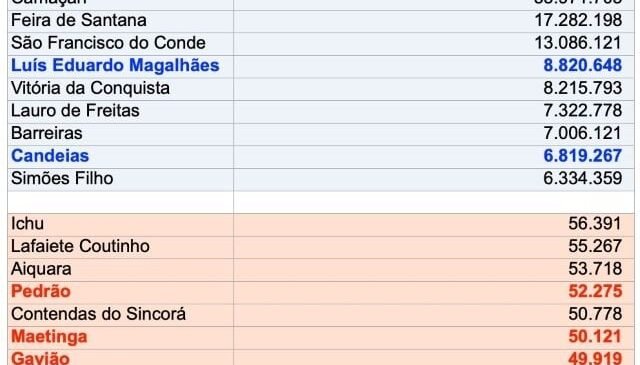
Task: Select the red Maetinga cell
Action: (120, 338)
